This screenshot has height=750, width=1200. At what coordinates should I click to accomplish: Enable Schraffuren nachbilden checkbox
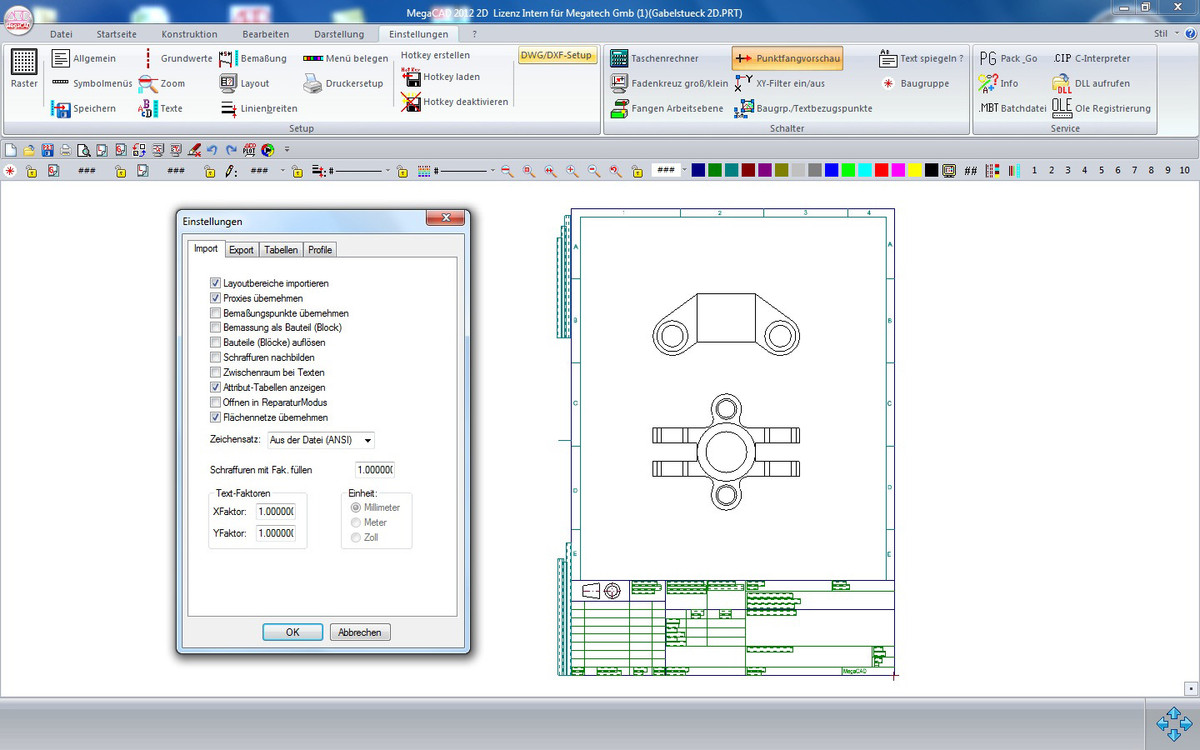tap(215, 357)
